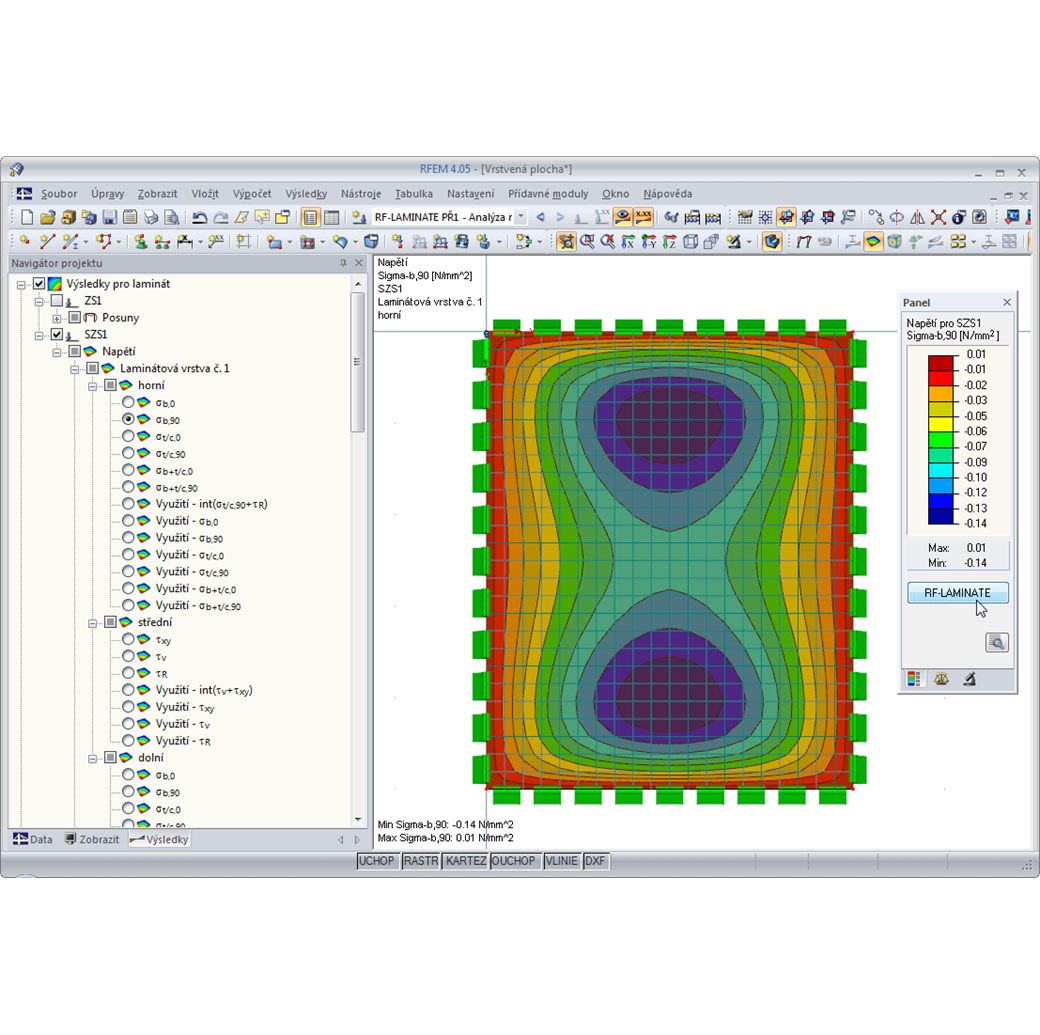Toggle the show values x.xx icon
Image resolution: width=1040 pixels, height=1035 pixels.
[x=643, y=217]
